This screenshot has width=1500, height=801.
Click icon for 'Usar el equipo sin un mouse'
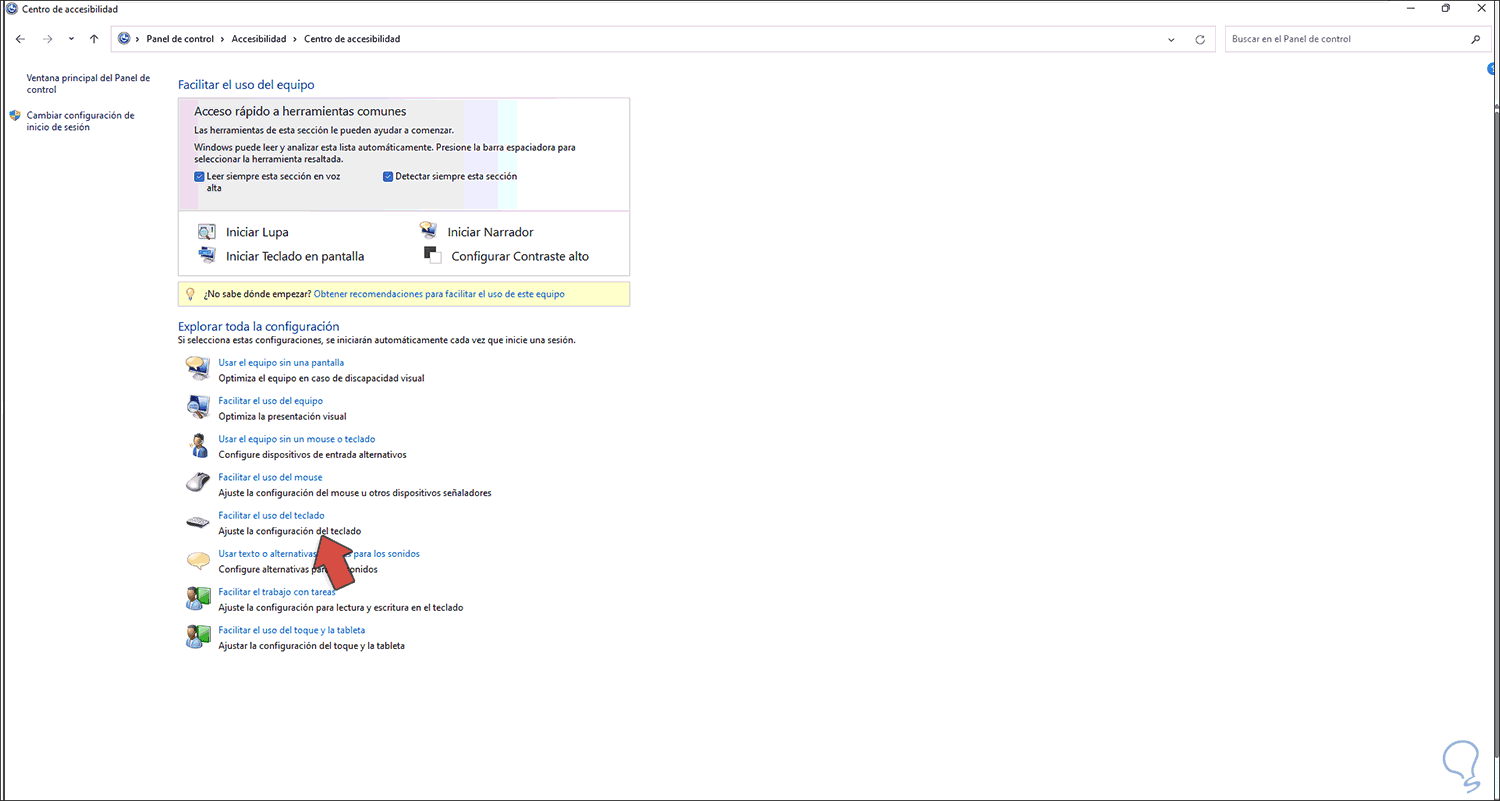pyautogui.click(x=197, y=445)
